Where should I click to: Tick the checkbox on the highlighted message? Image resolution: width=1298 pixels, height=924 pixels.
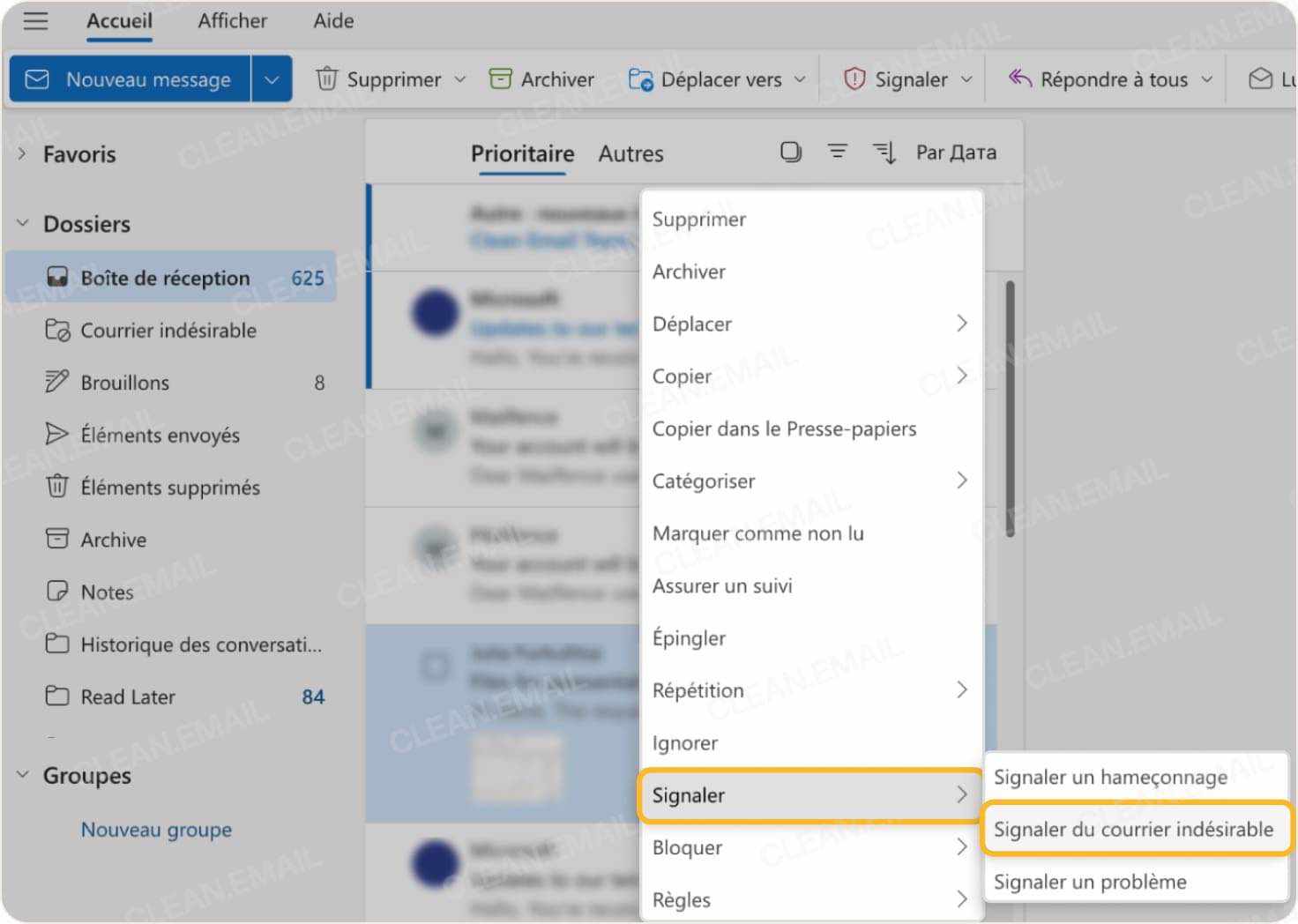tap(435, 666)
